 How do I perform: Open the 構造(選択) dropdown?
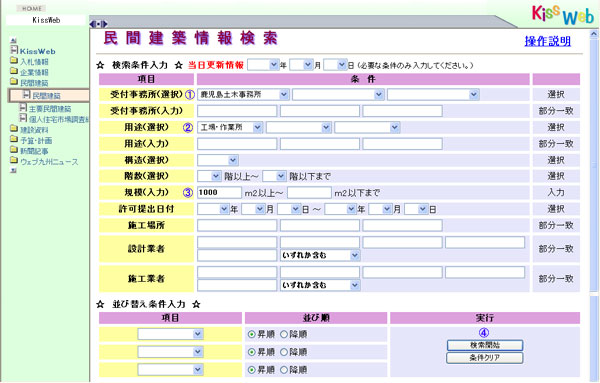pos(218,160)
